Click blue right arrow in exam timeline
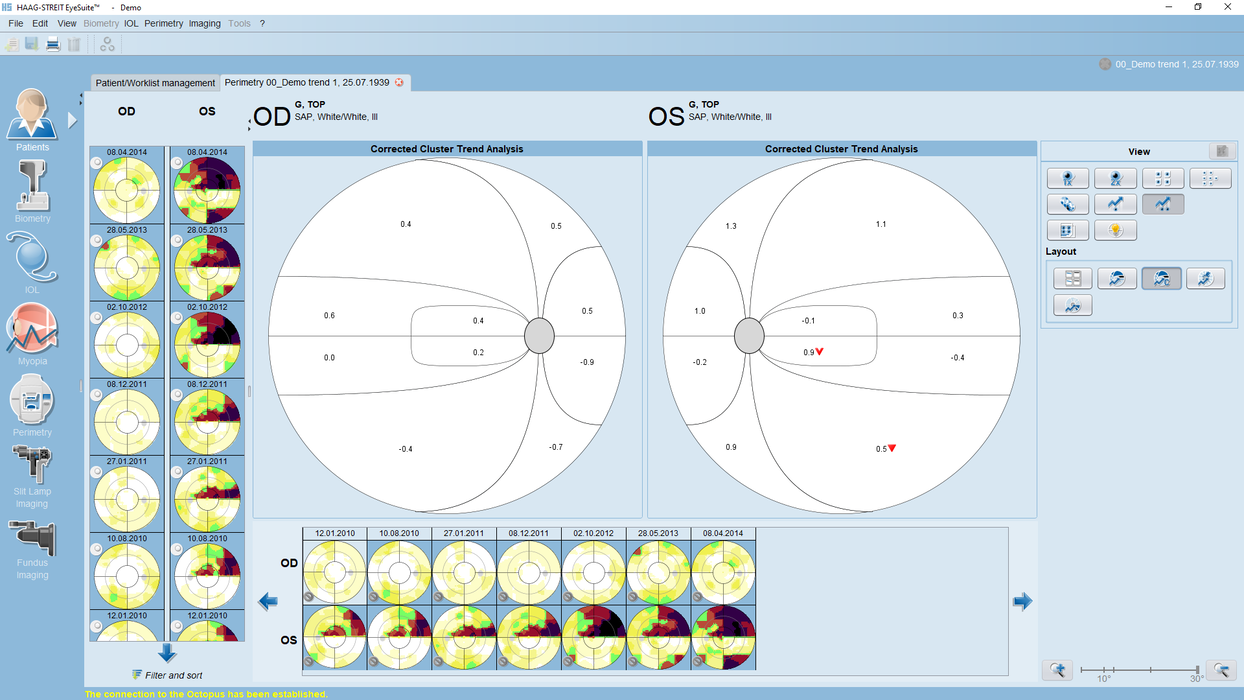Screen dimensions: 1244x700 1022,601
